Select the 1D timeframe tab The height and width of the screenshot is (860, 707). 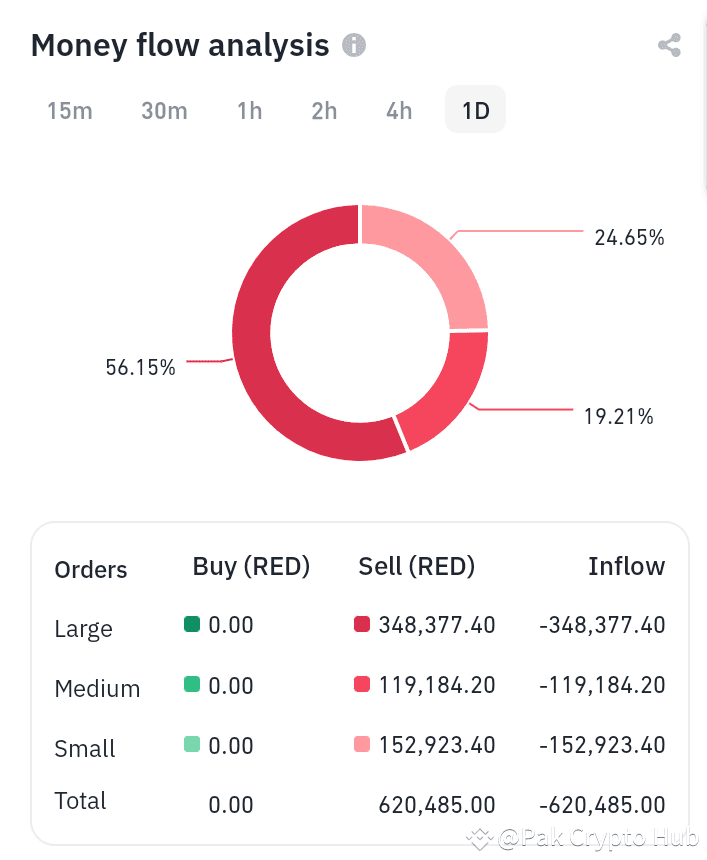(475, 111)
